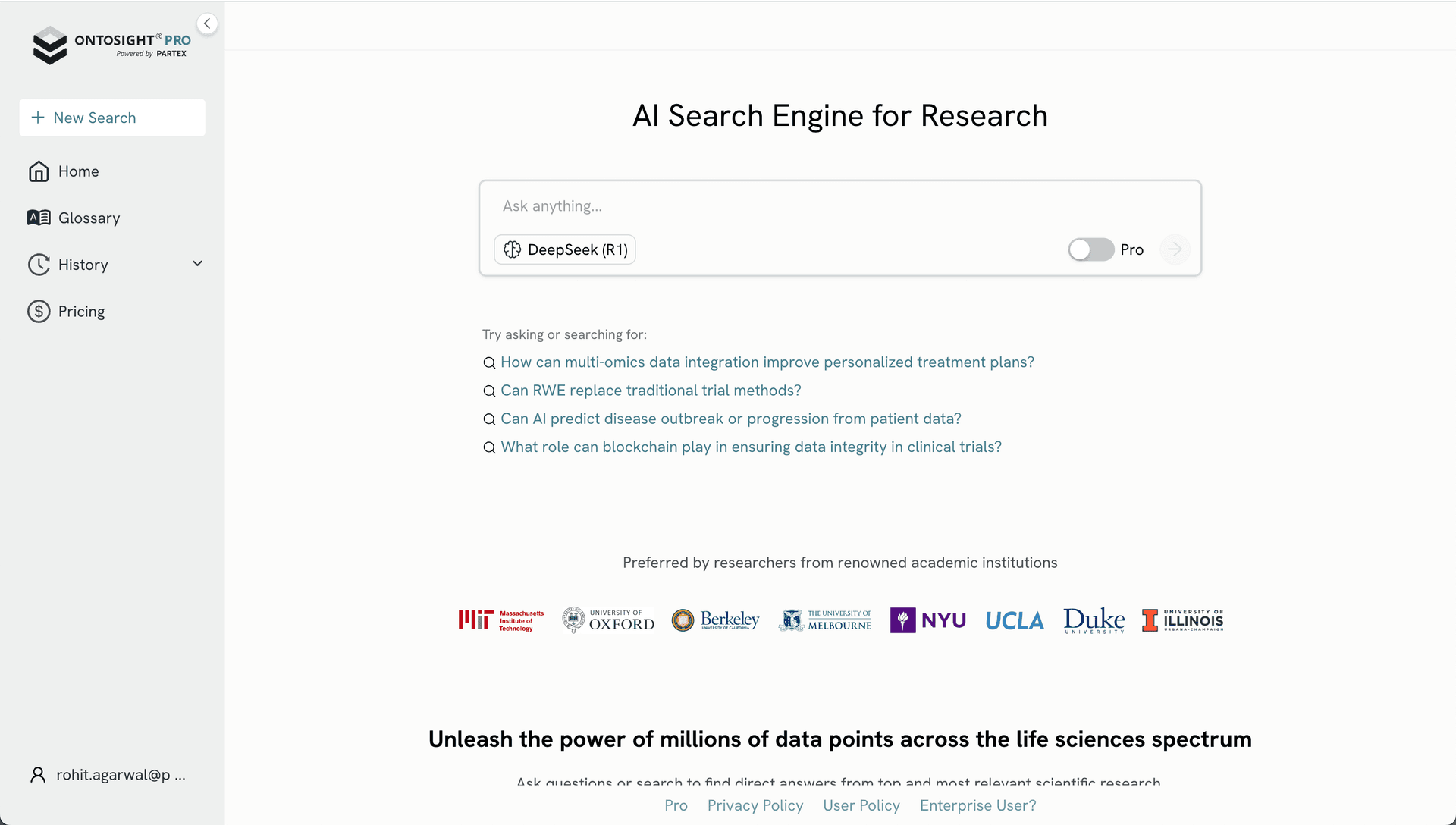Go to User Policy in the footer
1456x825 pixels.
click(861, 806)
